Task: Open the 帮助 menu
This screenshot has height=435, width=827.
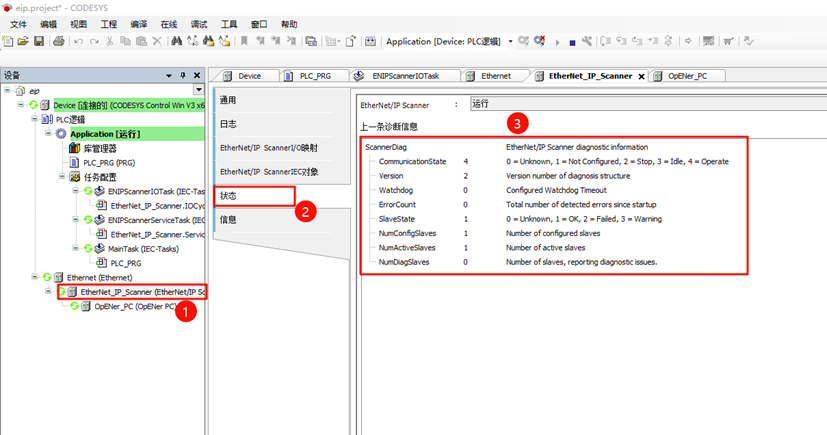Action: point(289,24)
